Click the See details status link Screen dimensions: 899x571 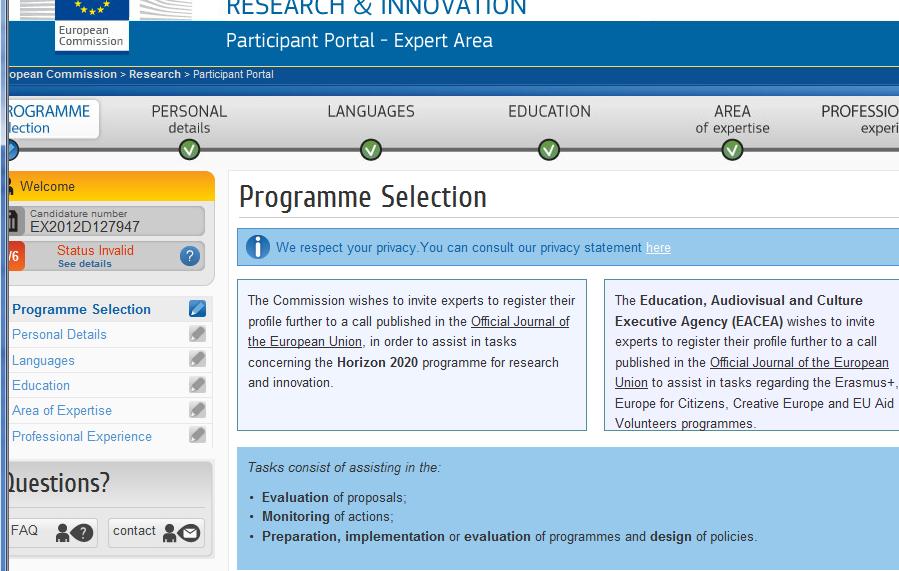click(x=85, y=264)
